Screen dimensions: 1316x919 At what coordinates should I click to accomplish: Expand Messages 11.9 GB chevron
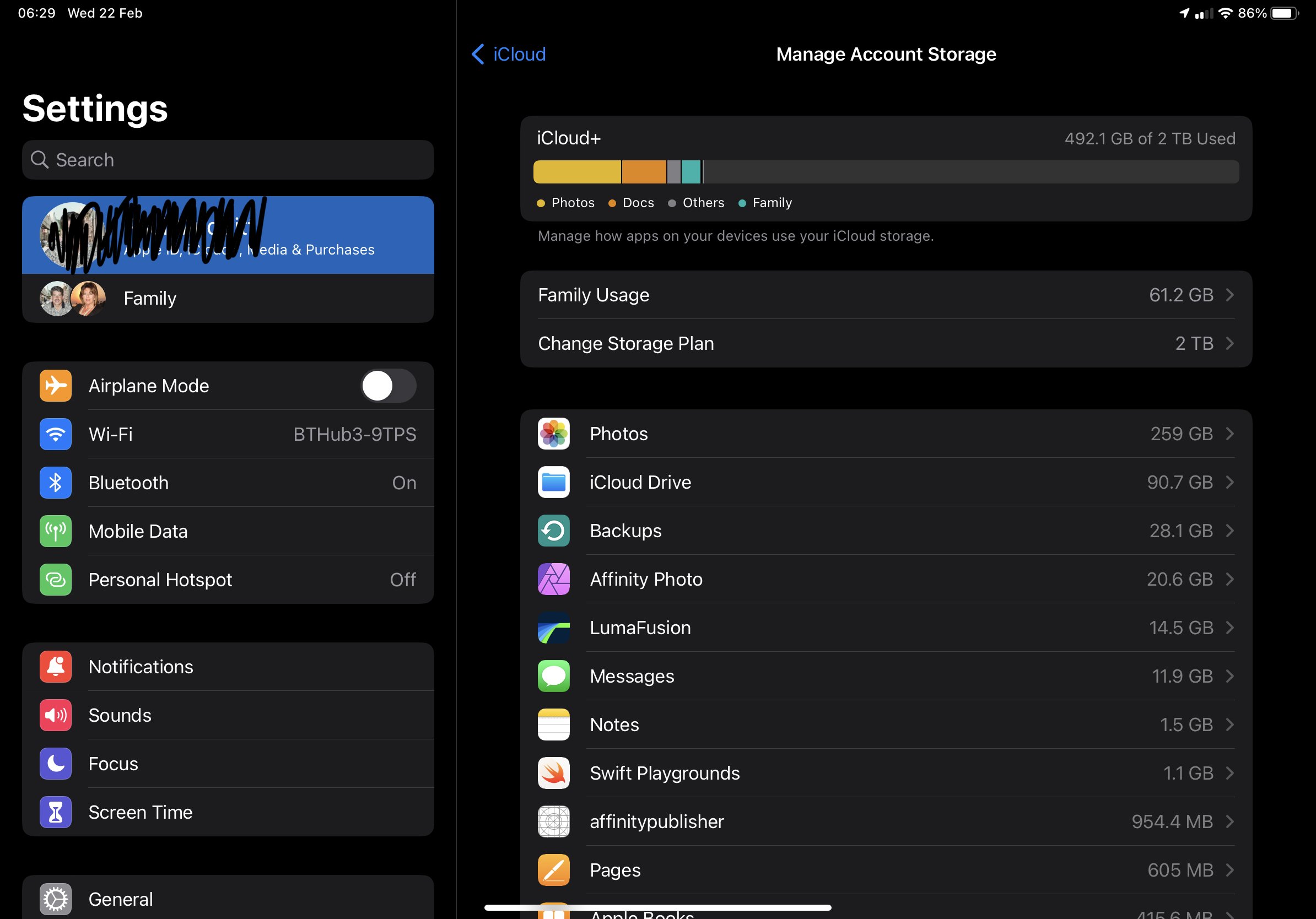pyautogui.click(x=1229, y=676)
